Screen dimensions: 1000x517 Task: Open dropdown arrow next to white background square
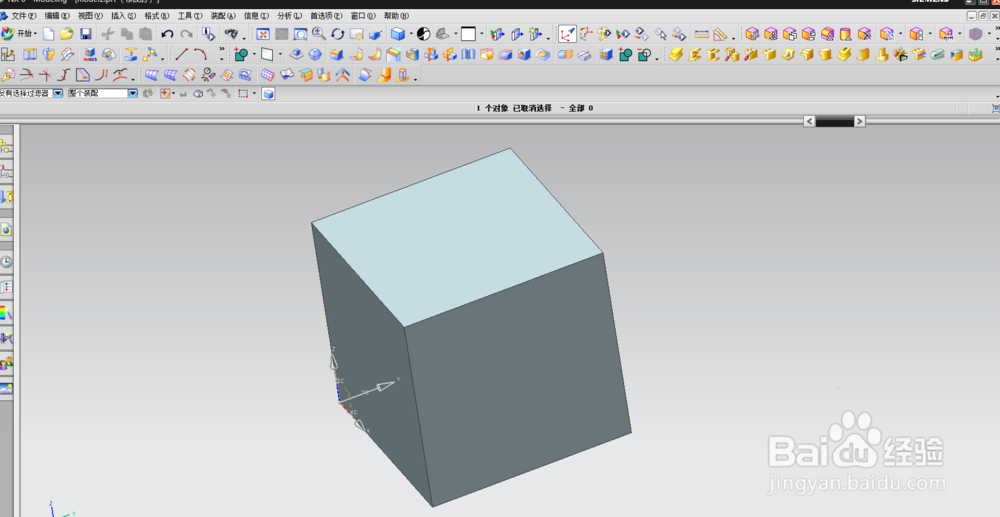tap(482, 34)
